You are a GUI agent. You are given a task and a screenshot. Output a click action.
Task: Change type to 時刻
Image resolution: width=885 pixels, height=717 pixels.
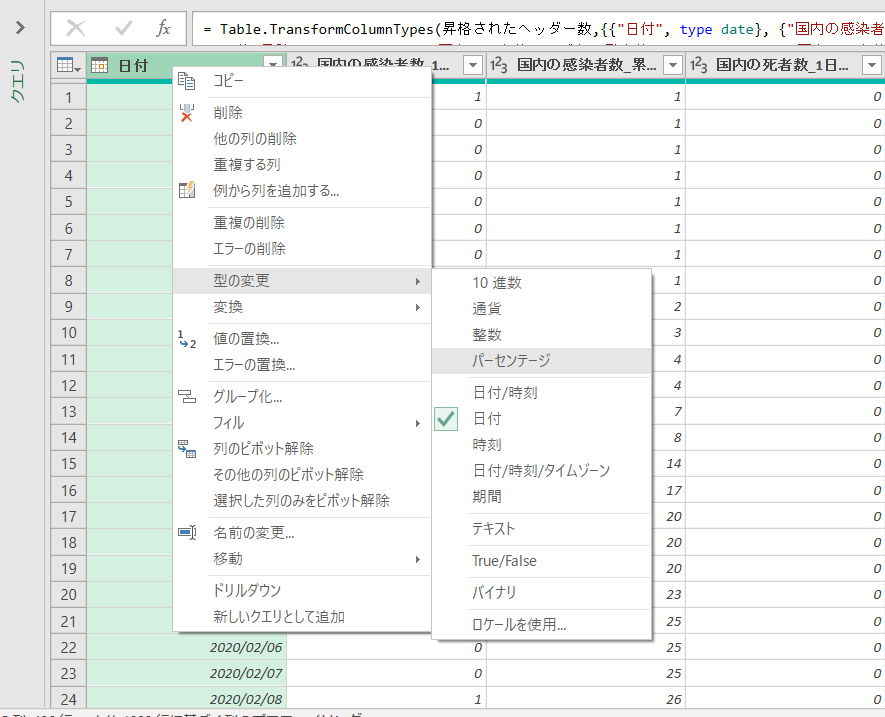[x=487, y=445]
